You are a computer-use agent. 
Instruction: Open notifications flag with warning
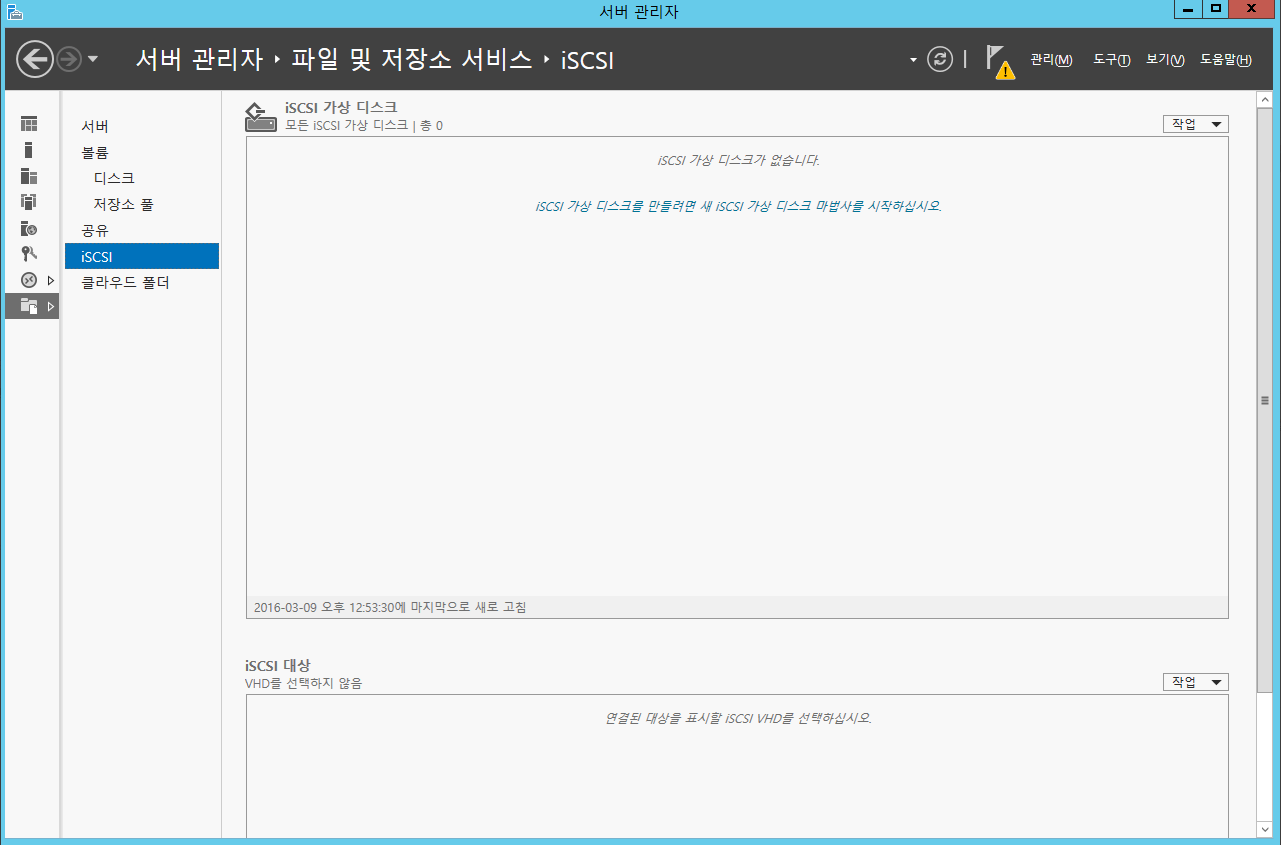[x=999, y=60]
